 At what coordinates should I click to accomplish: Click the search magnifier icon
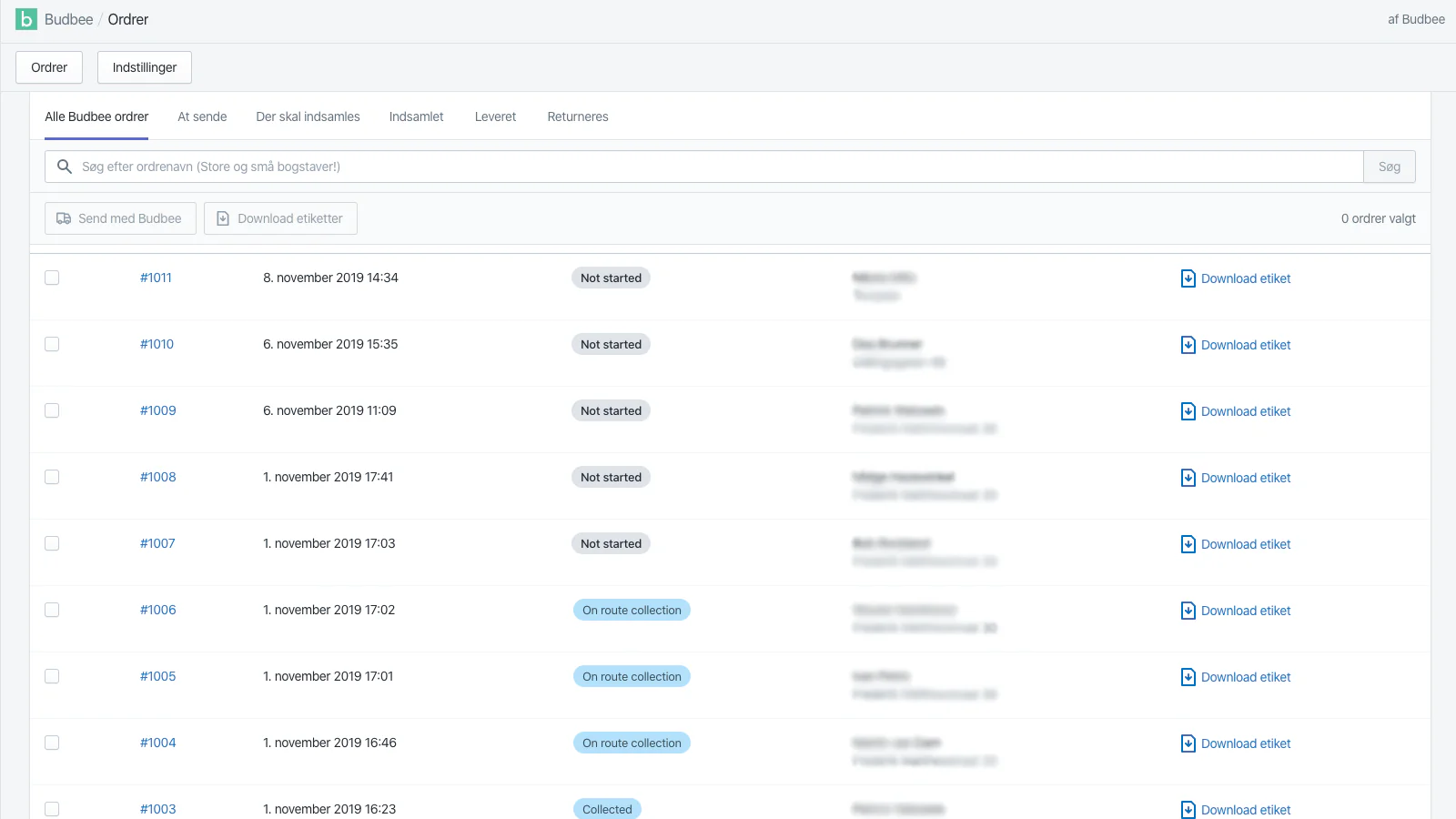coord(65,167)
